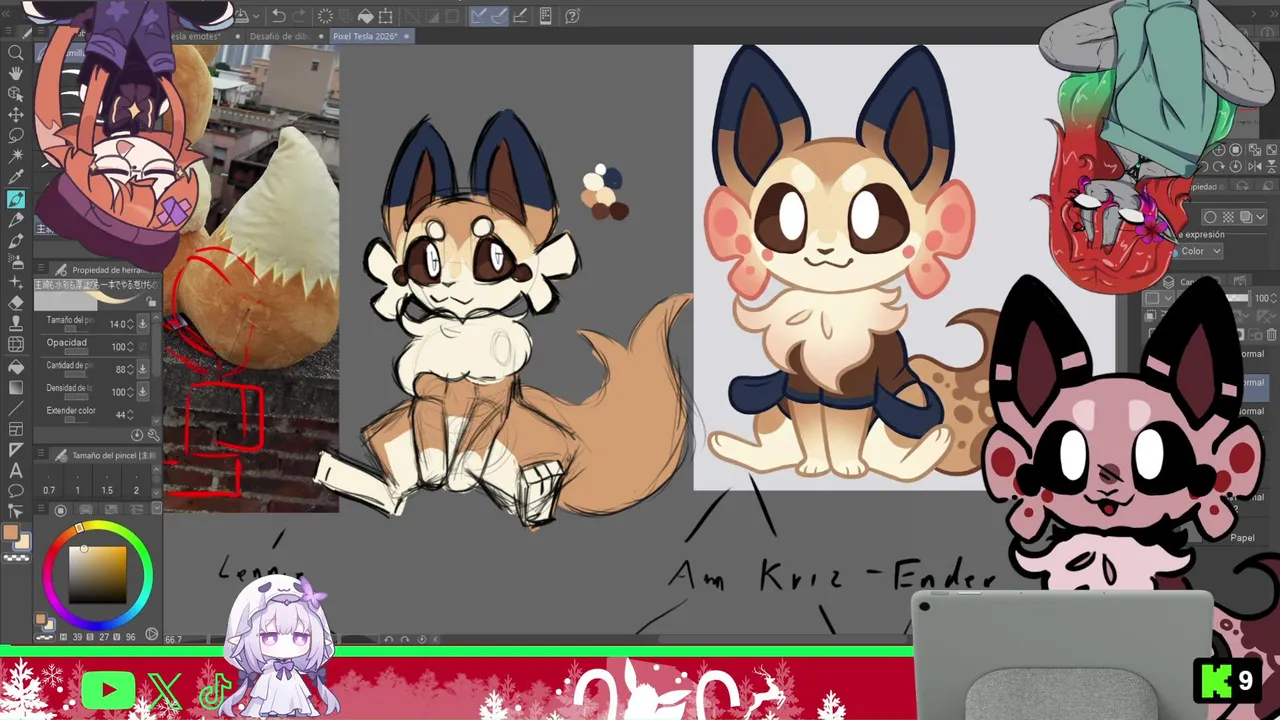Open color panel tab list dropdown
Screen dimensions: 1280x720
157,508
